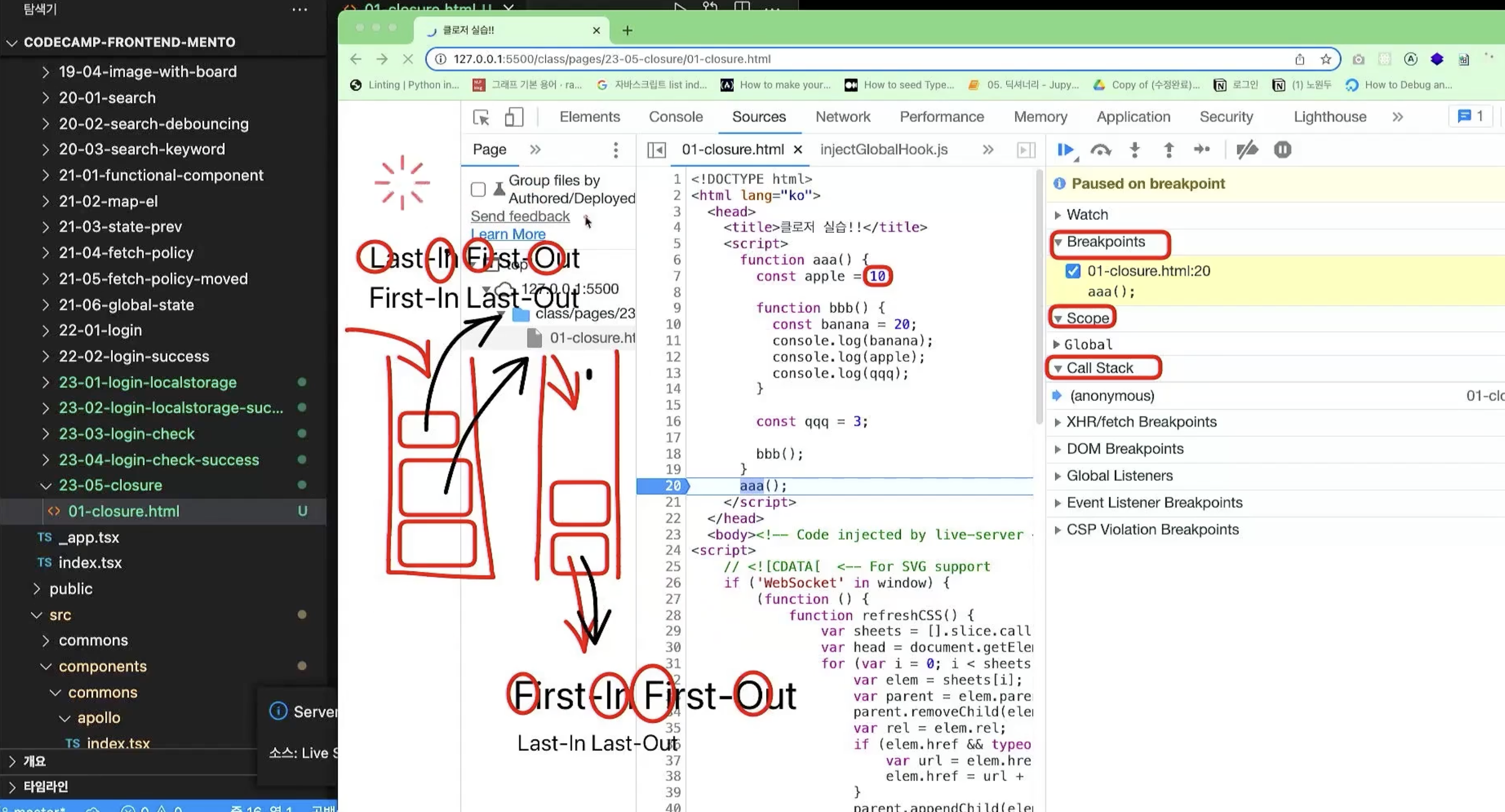This screenshot has height=812, width=1505.
Task: Click the Step into function arrow icon
Action: coord(1135,150)
